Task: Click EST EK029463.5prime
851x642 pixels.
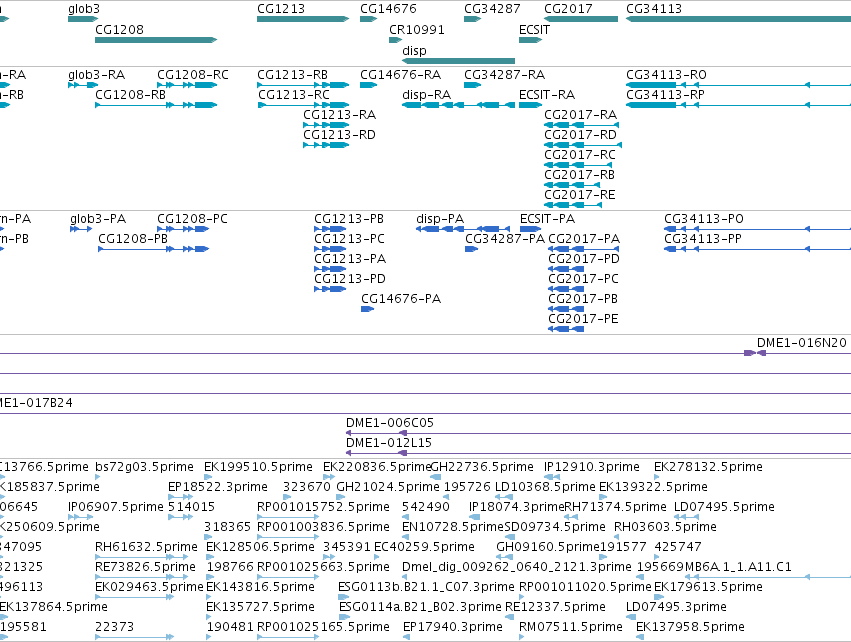Action: (x=149, y=587)
